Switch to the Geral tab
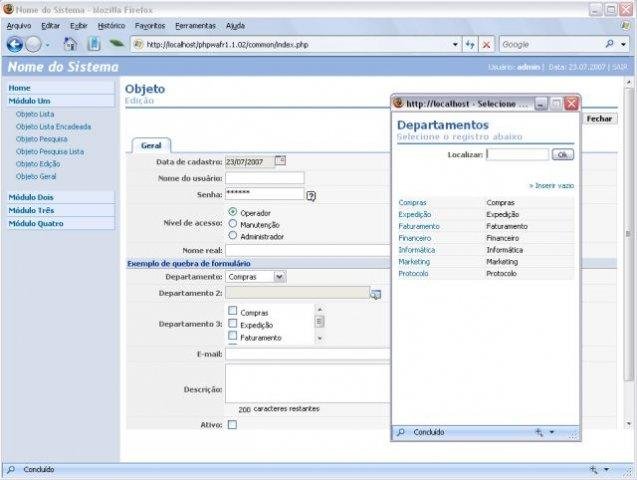This screenshot has width=637, height=480. tap(151, 145)
